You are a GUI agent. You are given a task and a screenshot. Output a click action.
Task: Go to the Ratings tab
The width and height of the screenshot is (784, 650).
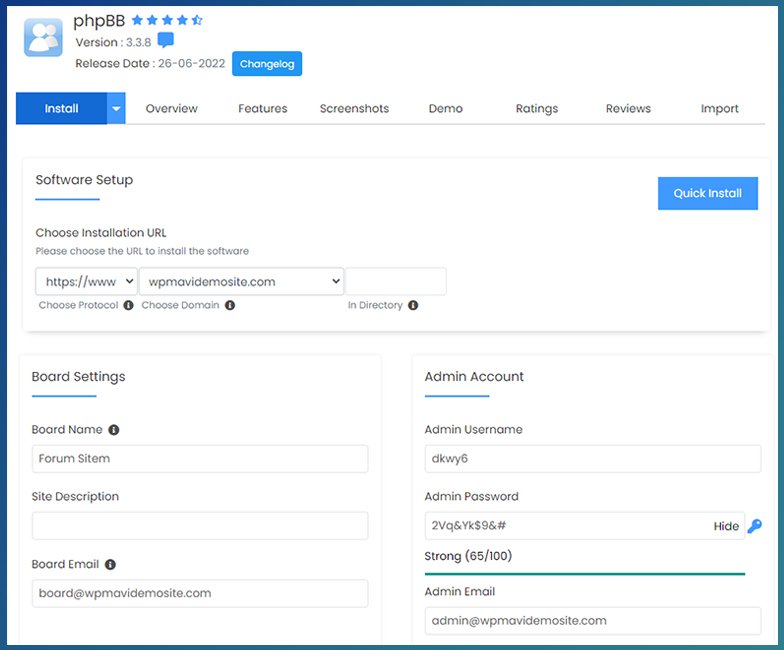(537, 108)
